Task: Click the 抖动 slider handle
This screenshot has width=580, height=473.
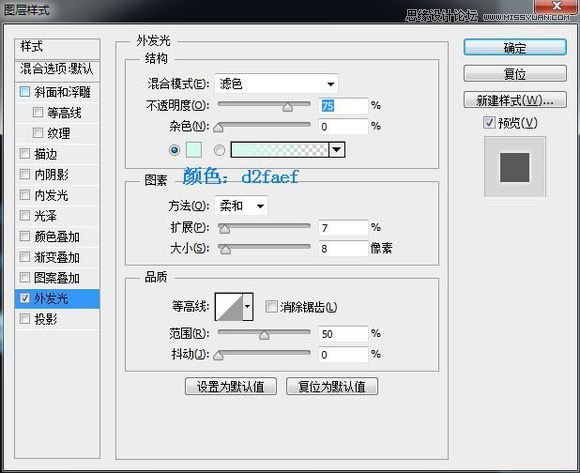Action: (218, 356)
